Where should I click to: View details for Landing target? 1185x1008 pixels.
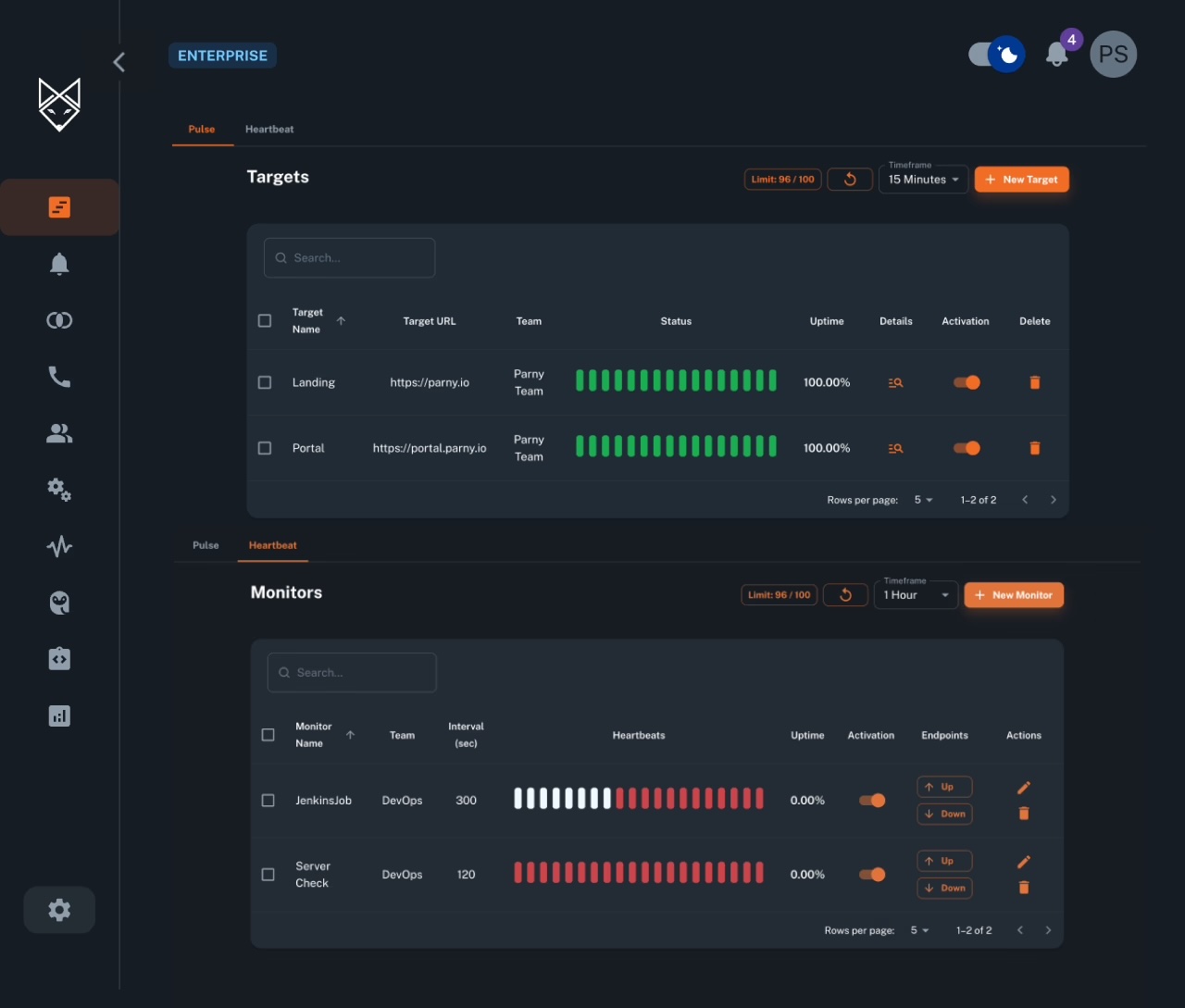(895, 382)
